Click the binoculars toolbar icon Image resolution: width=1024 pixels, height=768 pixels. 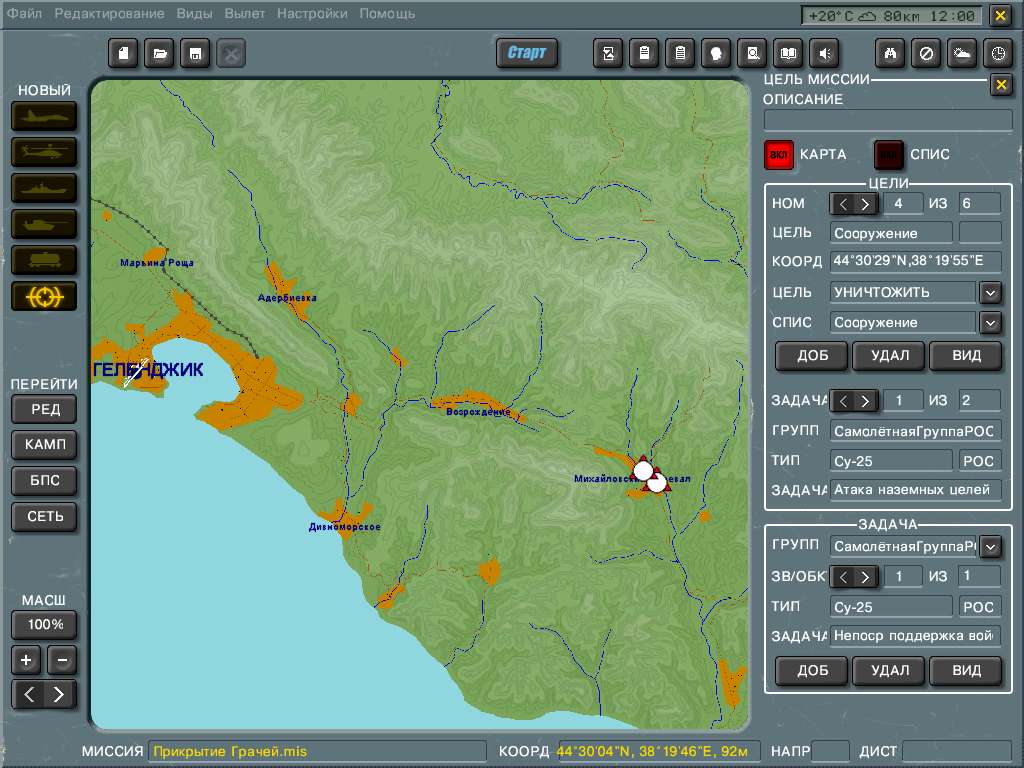pyautogui.click(x=890, y=54)
